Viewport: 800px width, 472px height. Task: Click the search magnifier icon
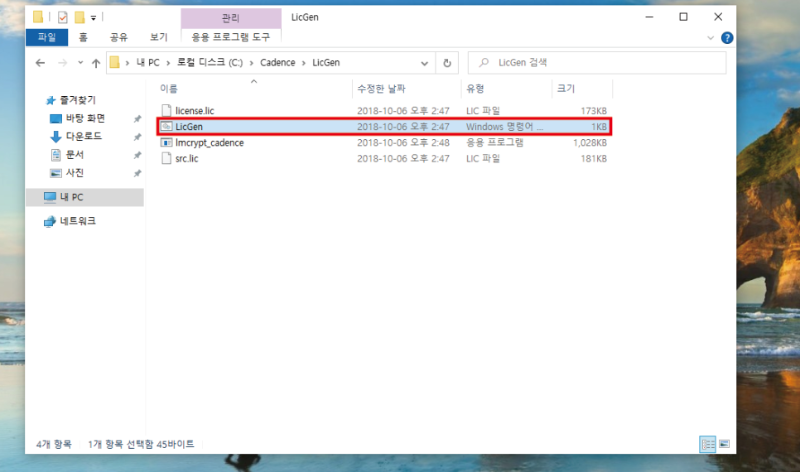tap(484, 63)
